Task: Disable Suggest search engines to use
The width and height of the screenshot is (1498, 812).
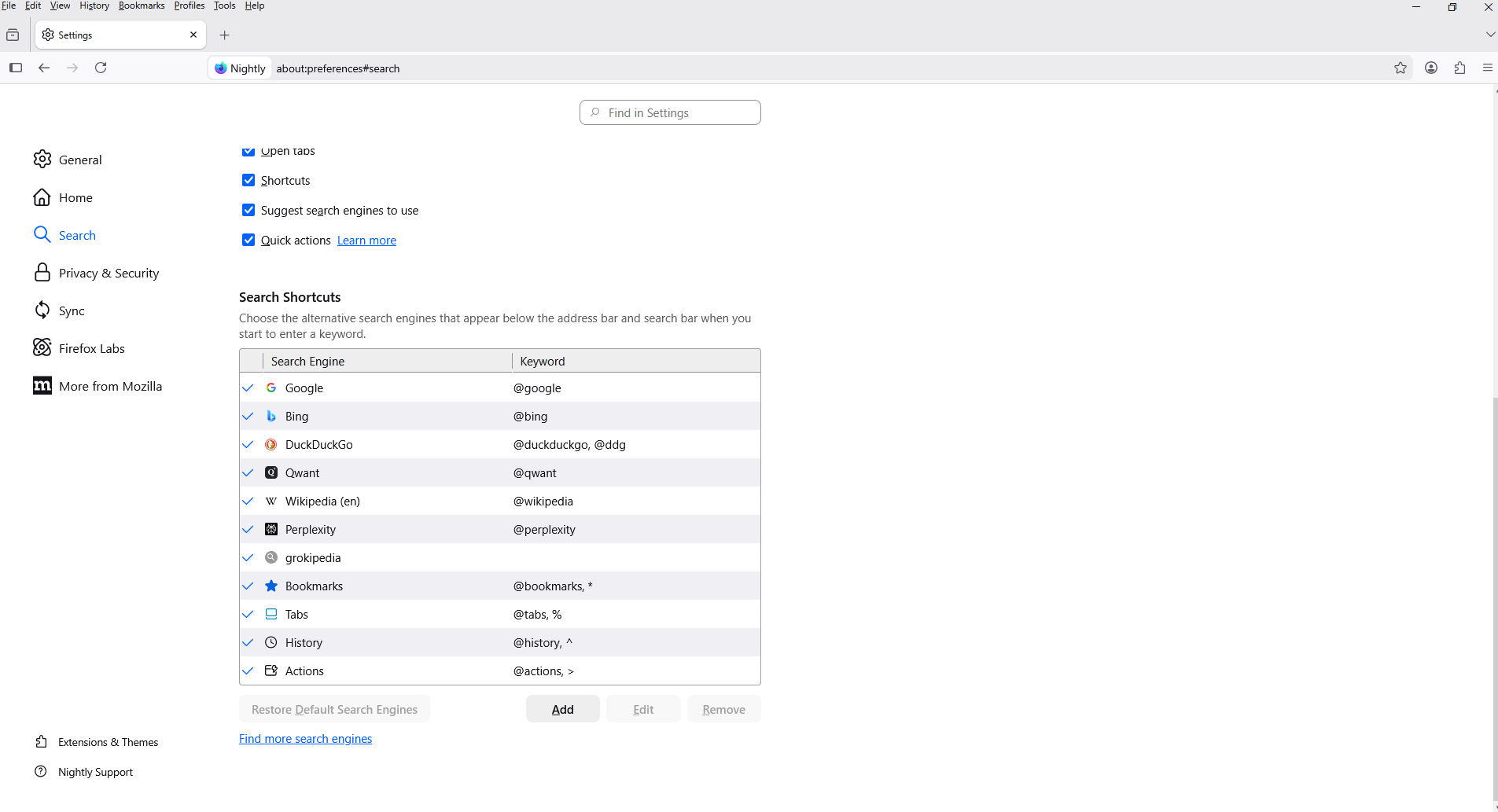Action: (248, 211)
